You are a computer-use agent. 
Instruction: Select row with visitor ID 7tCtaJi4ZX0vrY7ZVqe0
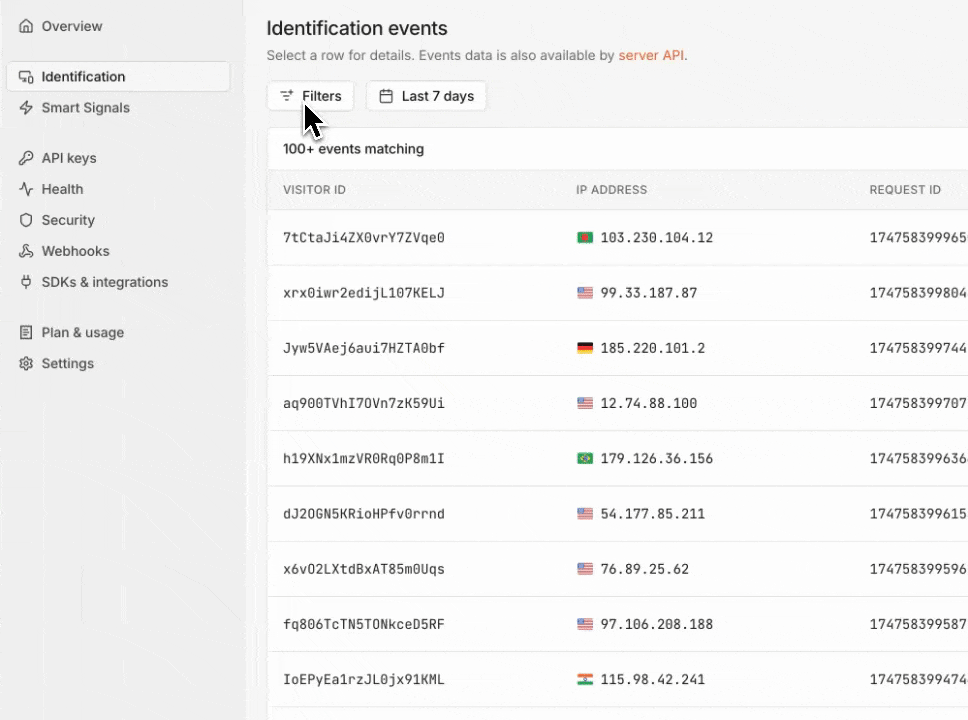pos(364,238)
